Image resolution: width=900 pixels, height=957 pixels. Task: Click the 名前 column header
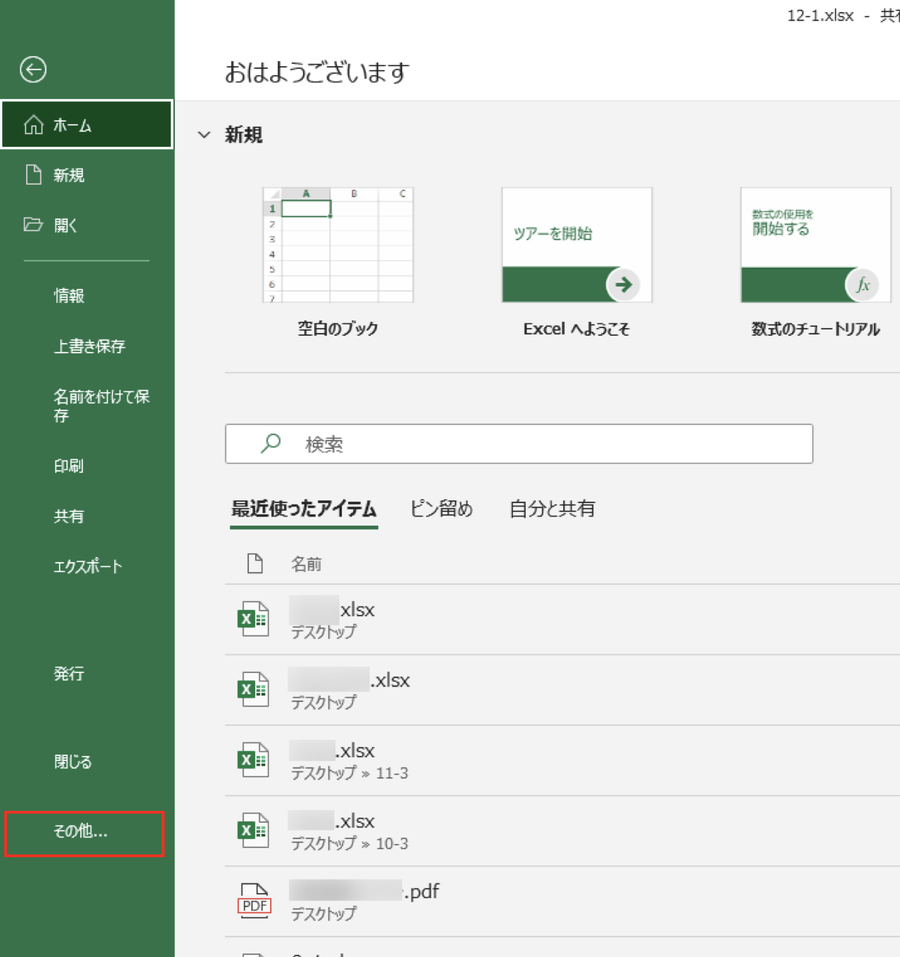coord(306,564)
